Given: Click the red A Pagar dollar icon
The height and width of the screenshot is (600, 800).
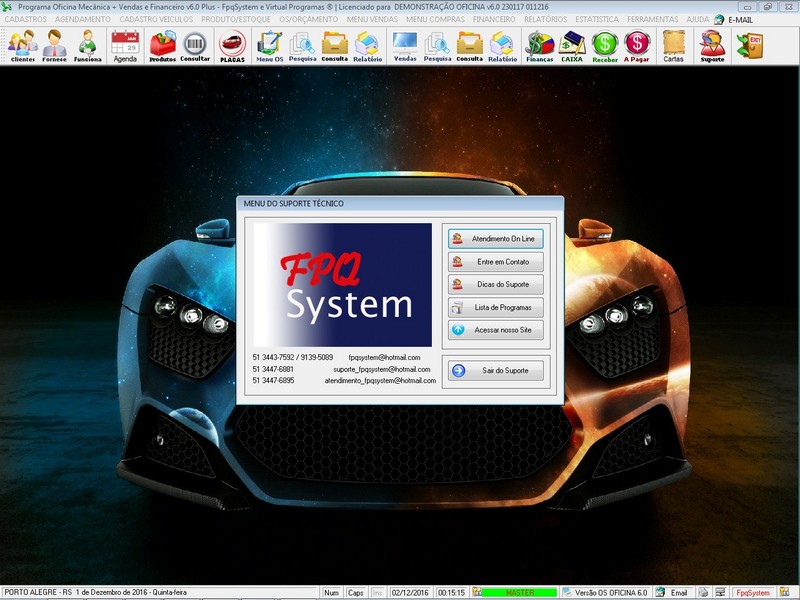Looking at the screenshot, I should (637, 46).
